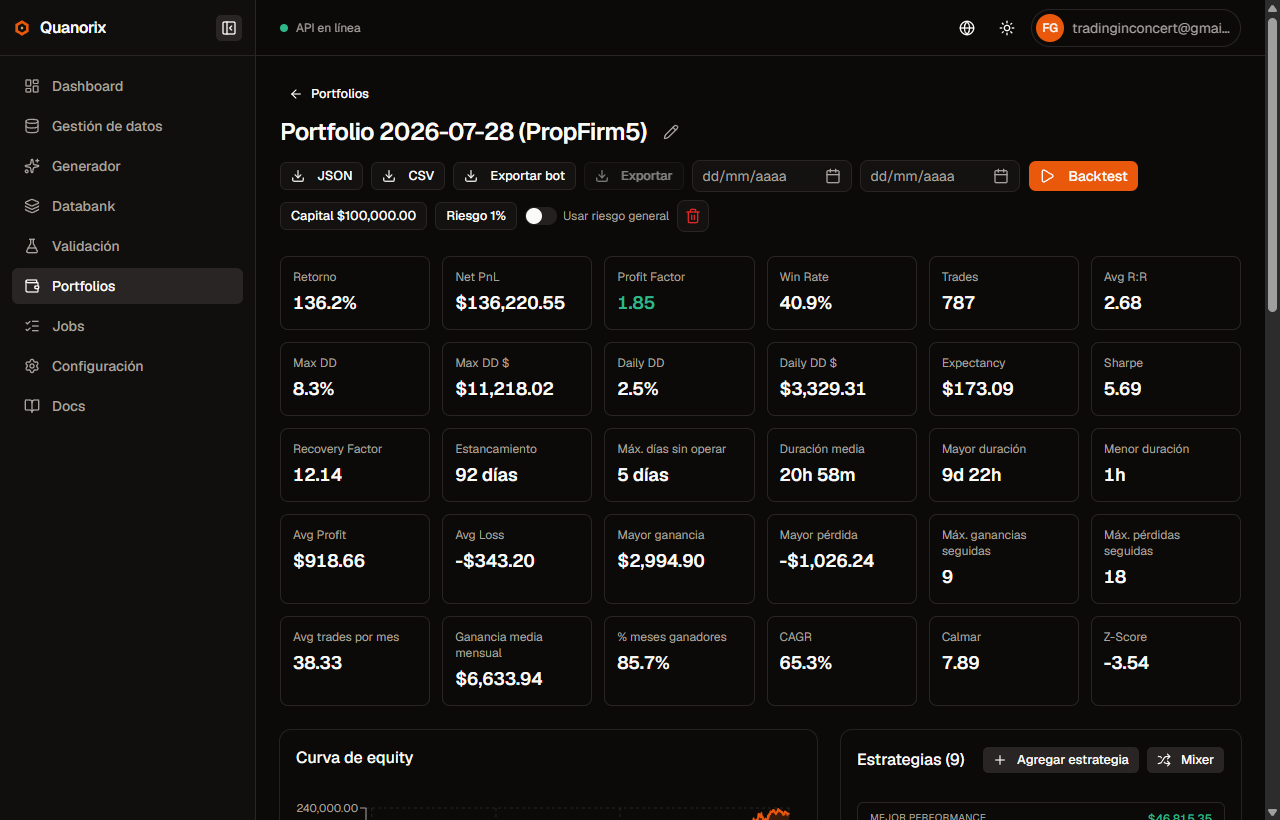Click the CAGR 65.3% card
The width and height of the screenshot is (1280, 820).
pyautogui.click(x=842, y=661)
